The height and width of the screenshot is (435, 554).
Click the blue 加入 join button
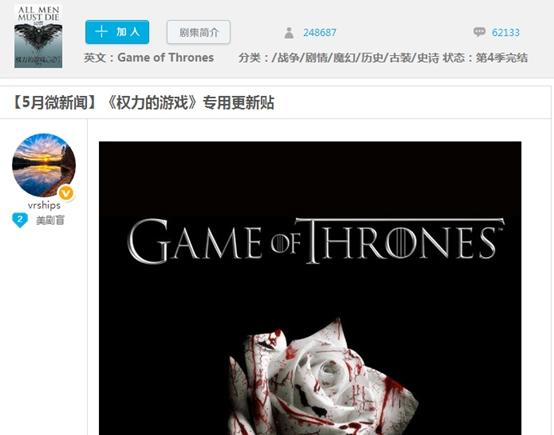tap(117, 32)
